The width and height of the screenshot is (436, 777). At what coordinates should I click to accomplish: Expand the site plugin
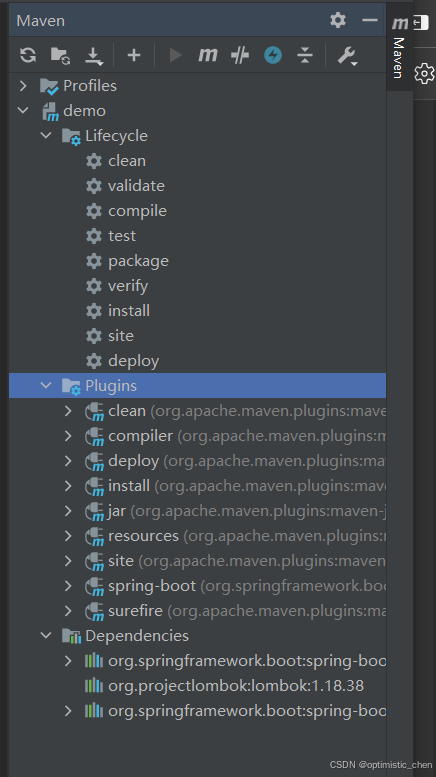pos(68,560)
